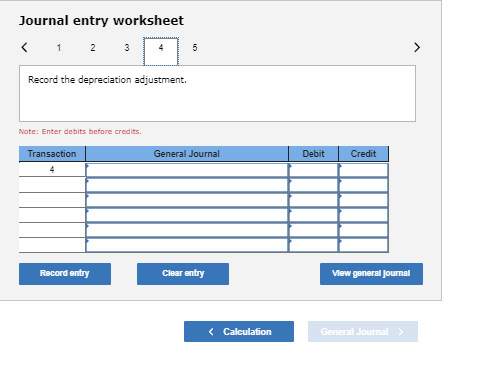Image resolution: width=492 pixels, height=374 pixels.
Task: Click the fourth row Credit cell
Action: 364,215
